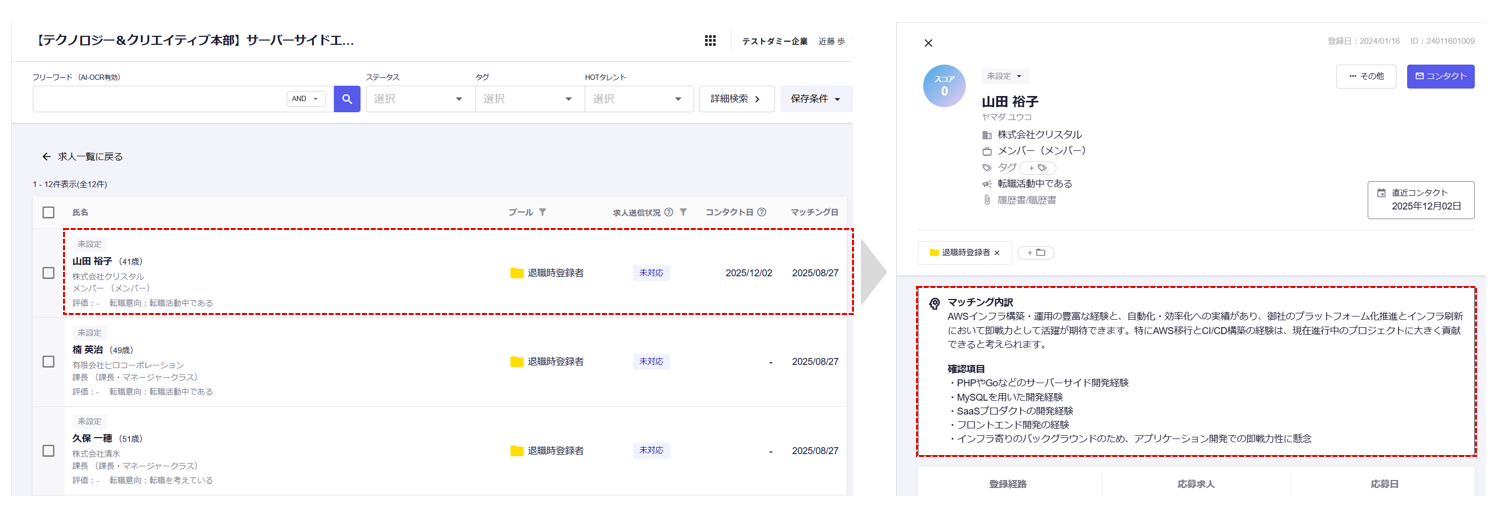
Task: Open the その他 menu
Action: (1365, 76)
